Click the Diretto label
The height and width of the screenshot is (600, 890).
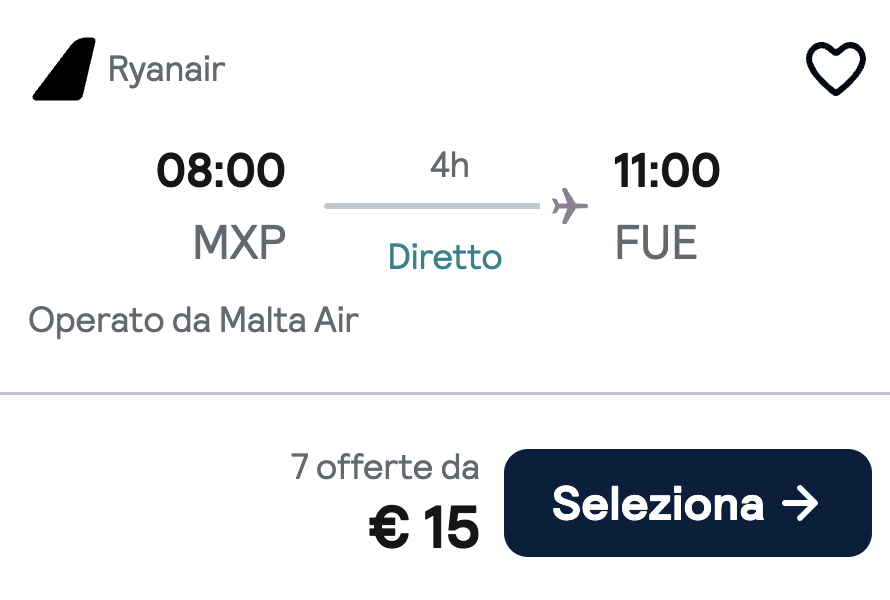[445, 257]
